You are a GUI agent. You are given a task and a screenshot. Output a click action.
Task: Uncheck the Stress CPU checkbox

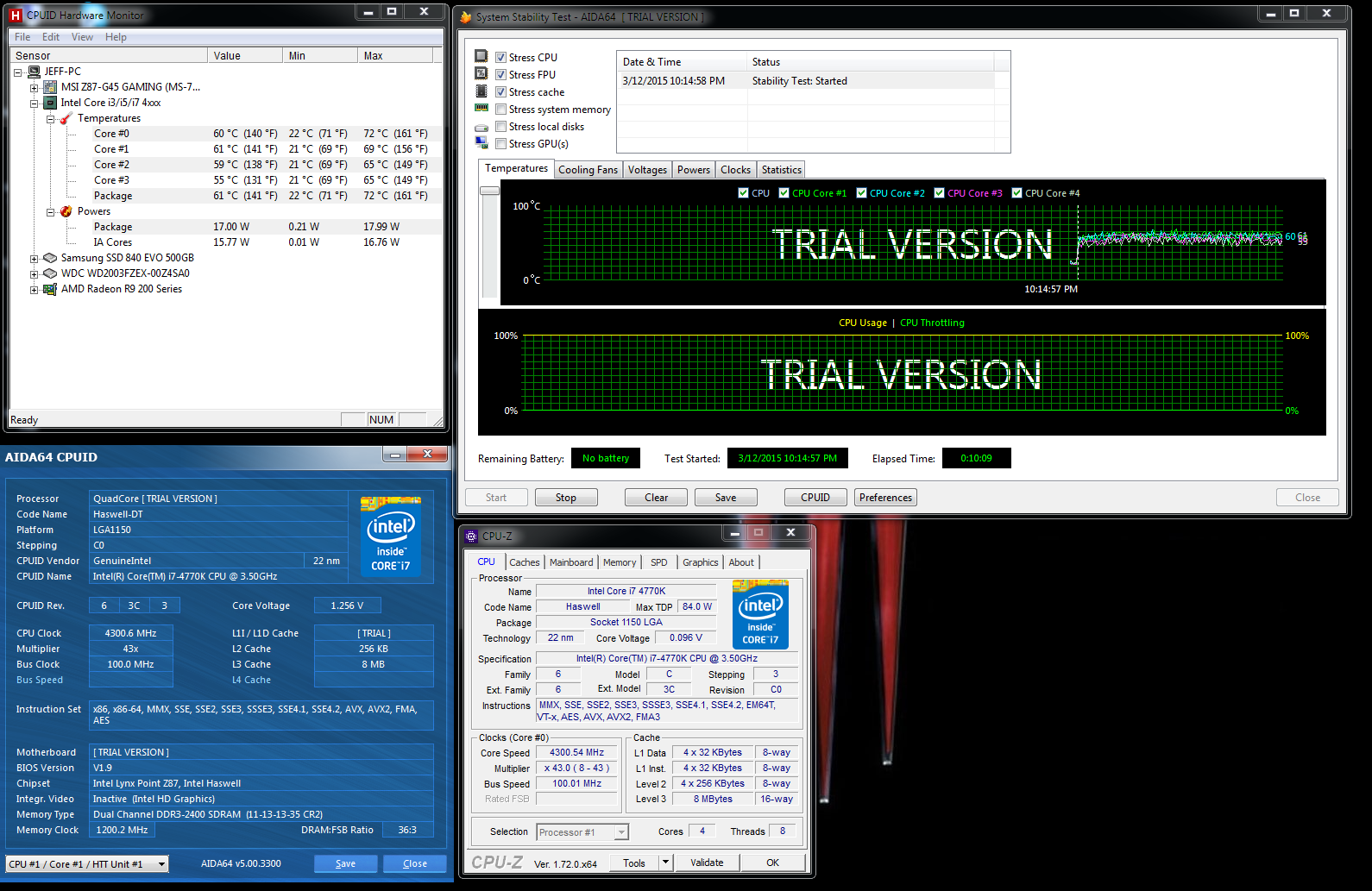pyautogui.click(x=500, y=57)
